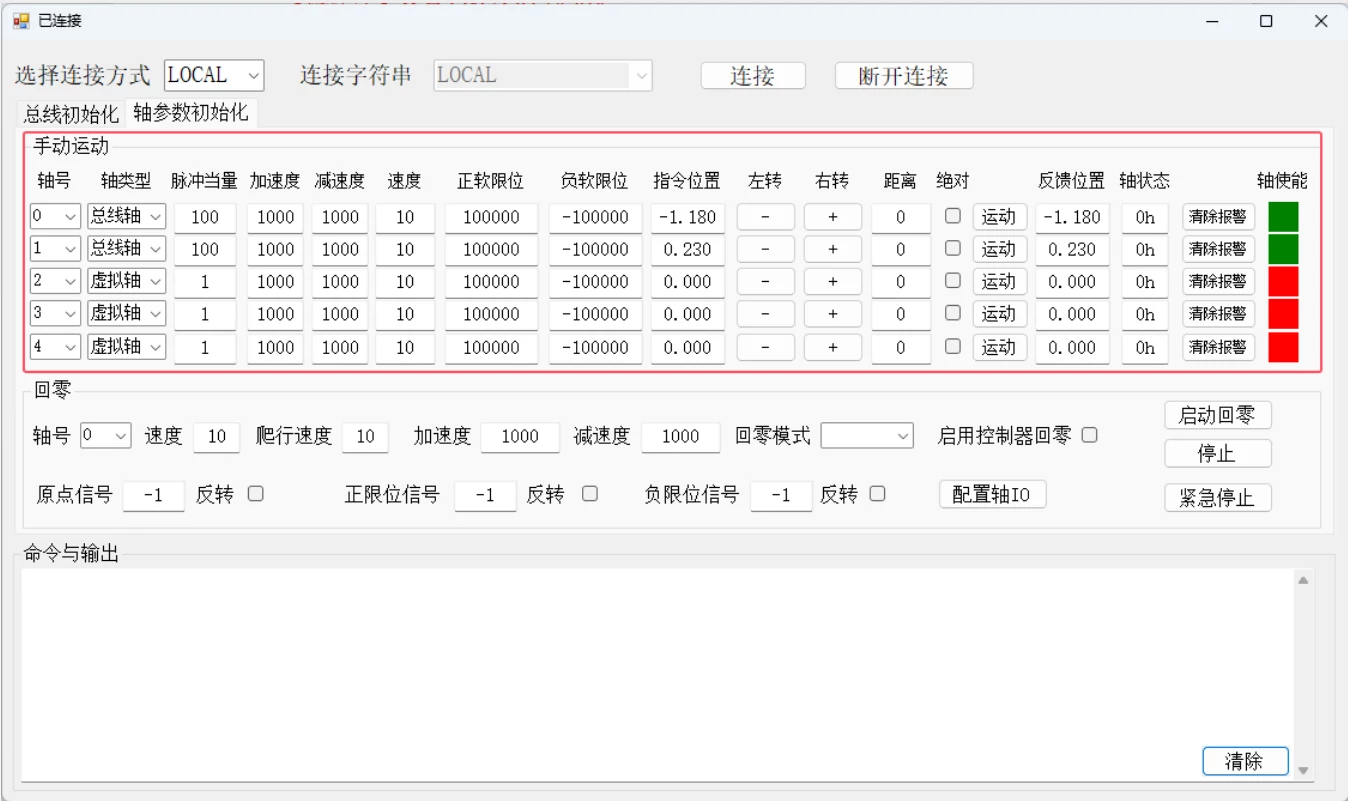
Task: Open 配置轴IO configuration
Action: pyautogui.click(x=992, y=494)
